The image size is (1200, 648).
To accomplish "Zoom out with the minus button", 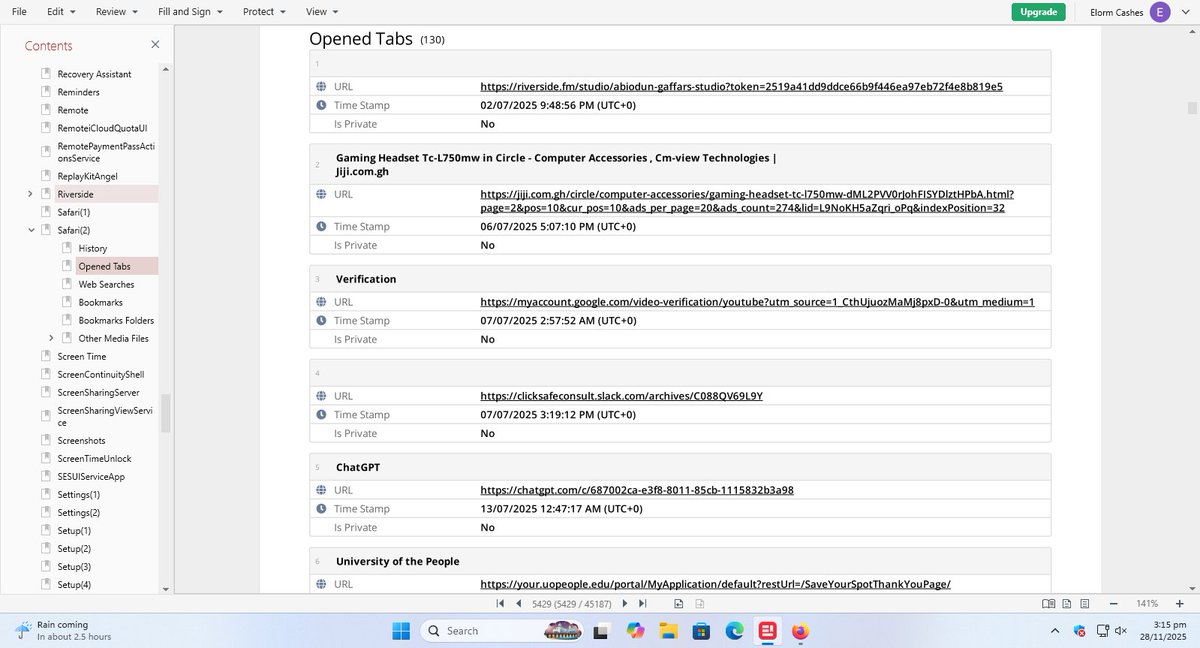I will tap(1113, 603).
